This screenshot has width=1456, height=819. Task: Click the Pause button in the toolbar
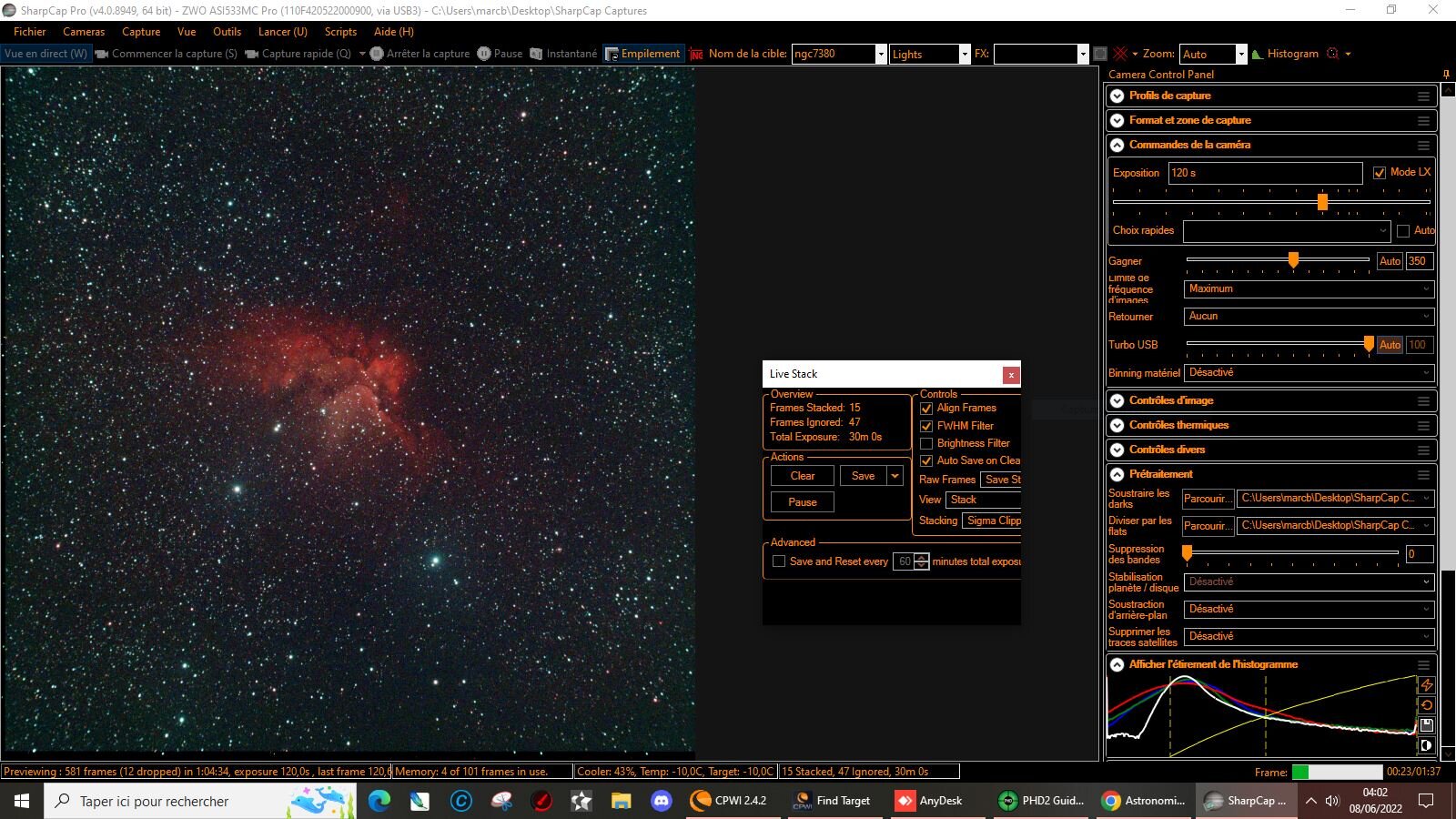coord(500,54)
